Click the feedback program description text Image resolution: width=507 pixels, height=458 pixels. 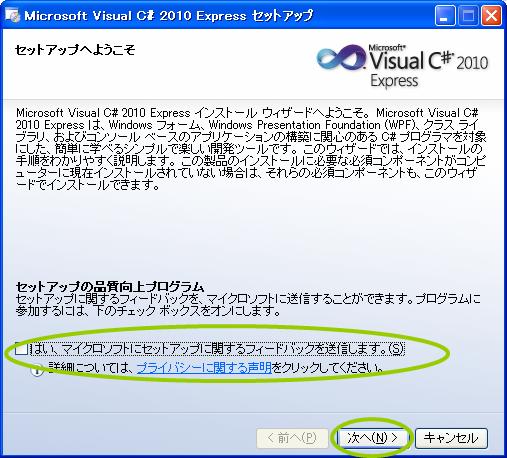pyautogui.click(x=248, y=305)
